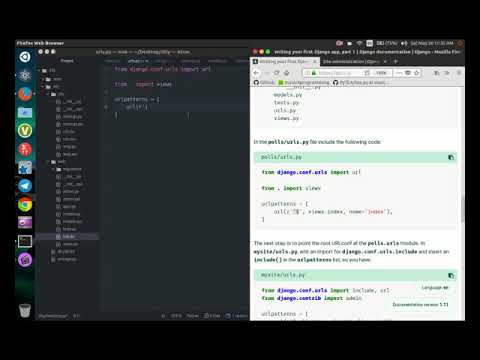Save page to Pocket icon
This screenshot has height=360, width=480.
pos(408,73)
